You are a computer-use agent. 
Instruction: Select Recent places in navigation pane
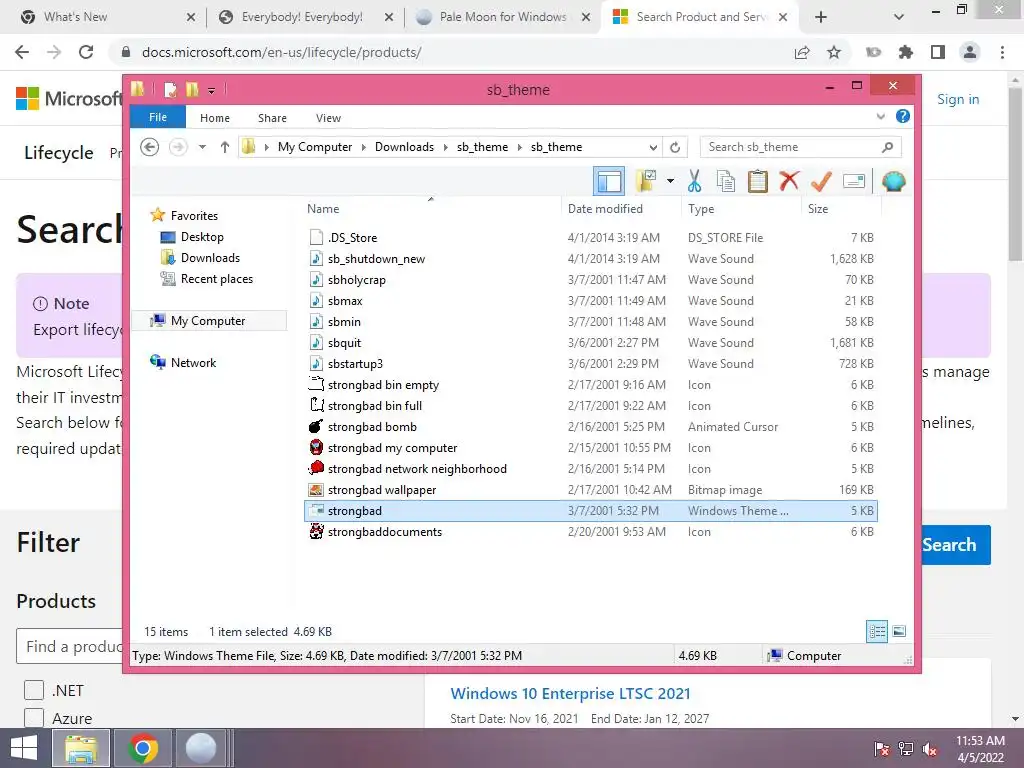coord(216,279)
